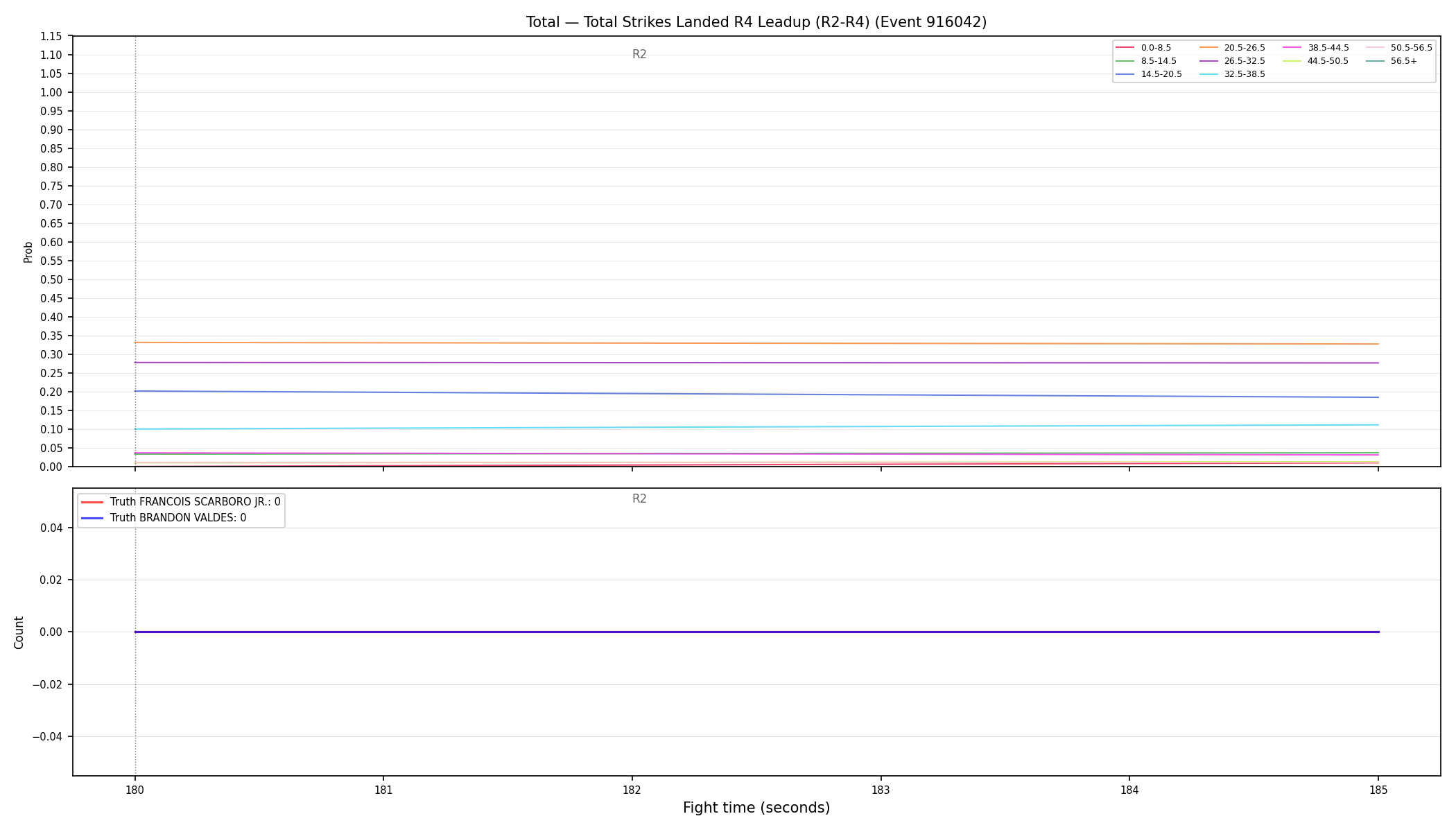Click the R2 label in the bottom chart
This screenshot has width=1456, height=832.
[639, 499]
